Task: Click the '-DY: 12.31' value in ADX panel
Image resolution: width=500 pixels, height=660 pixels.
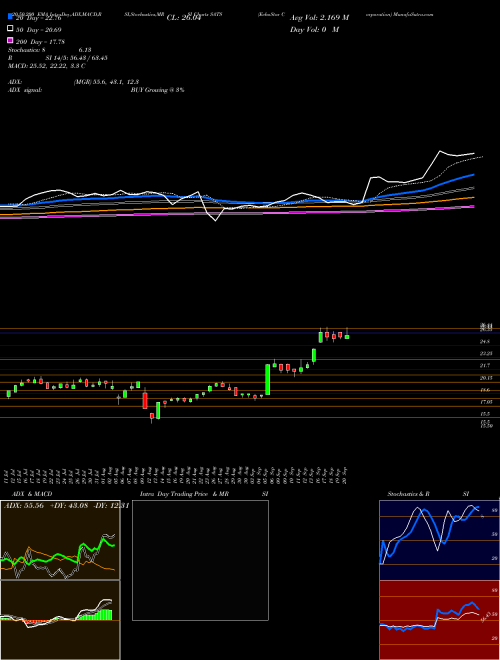Action: click(x=111, y=505)
